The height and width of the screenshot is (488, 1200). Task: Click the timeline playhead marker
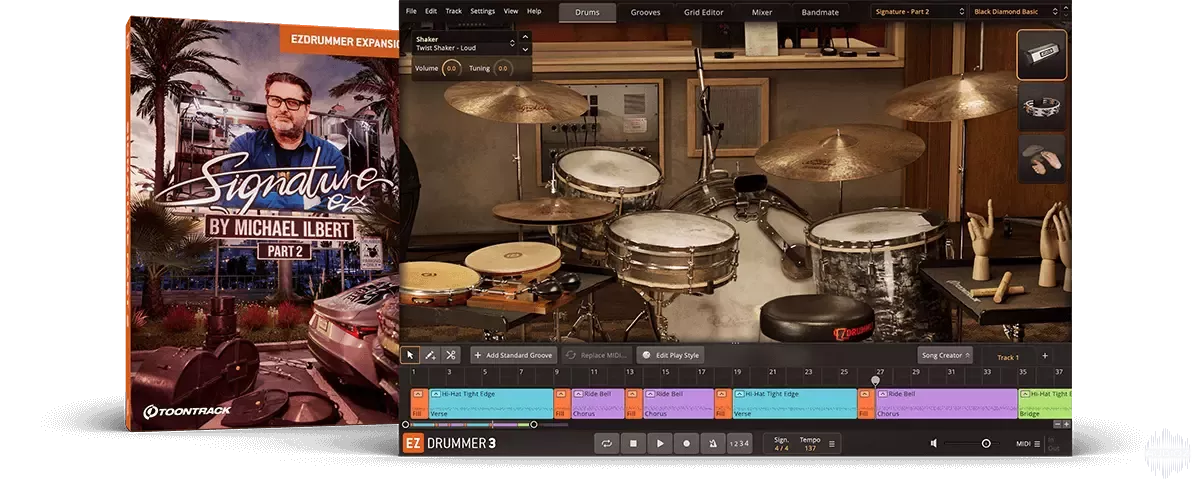[876, 381]
